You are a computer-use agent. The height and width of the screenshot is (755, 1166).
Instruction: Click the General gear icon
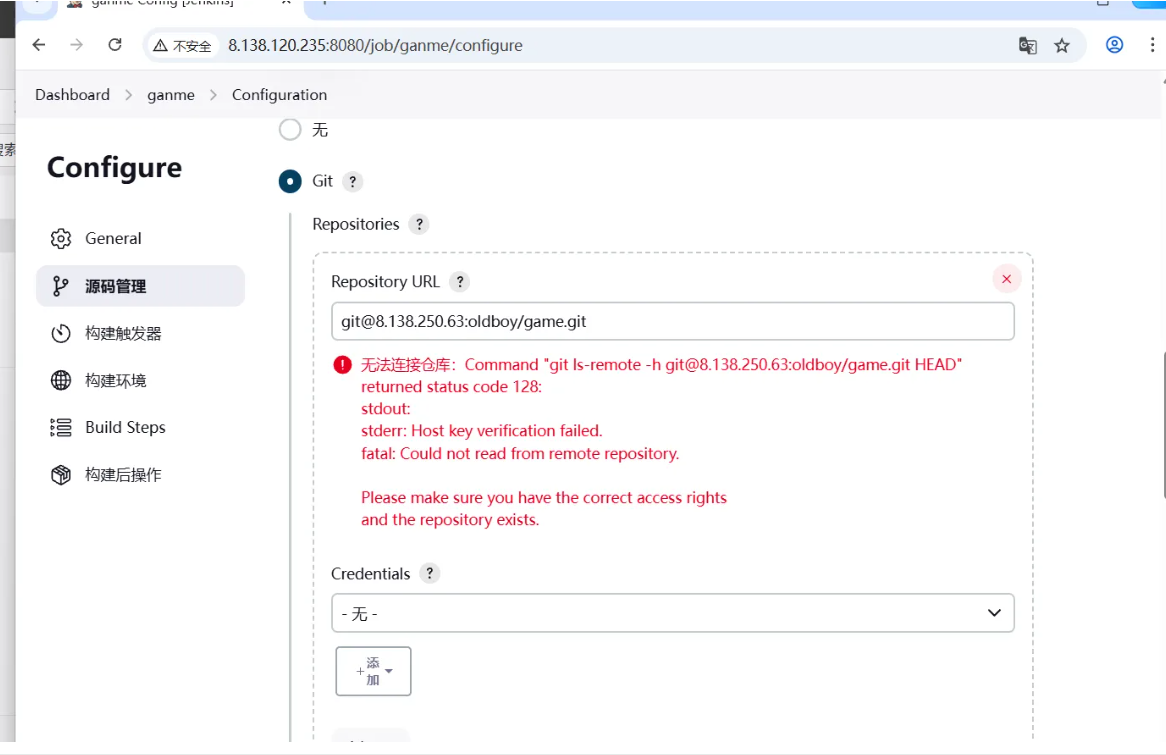61,238
